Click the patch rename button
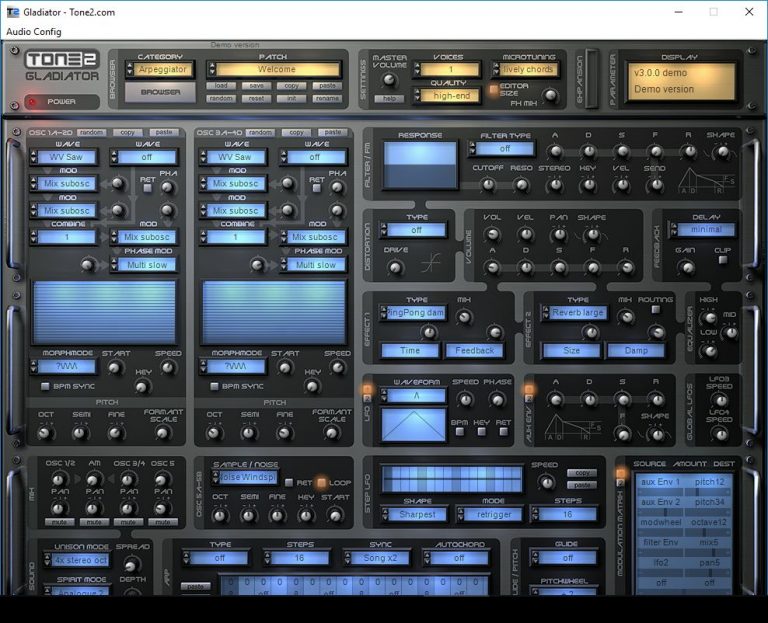This screenshot has height=623, width=768. pyautogui.click(x=327, y=98)
